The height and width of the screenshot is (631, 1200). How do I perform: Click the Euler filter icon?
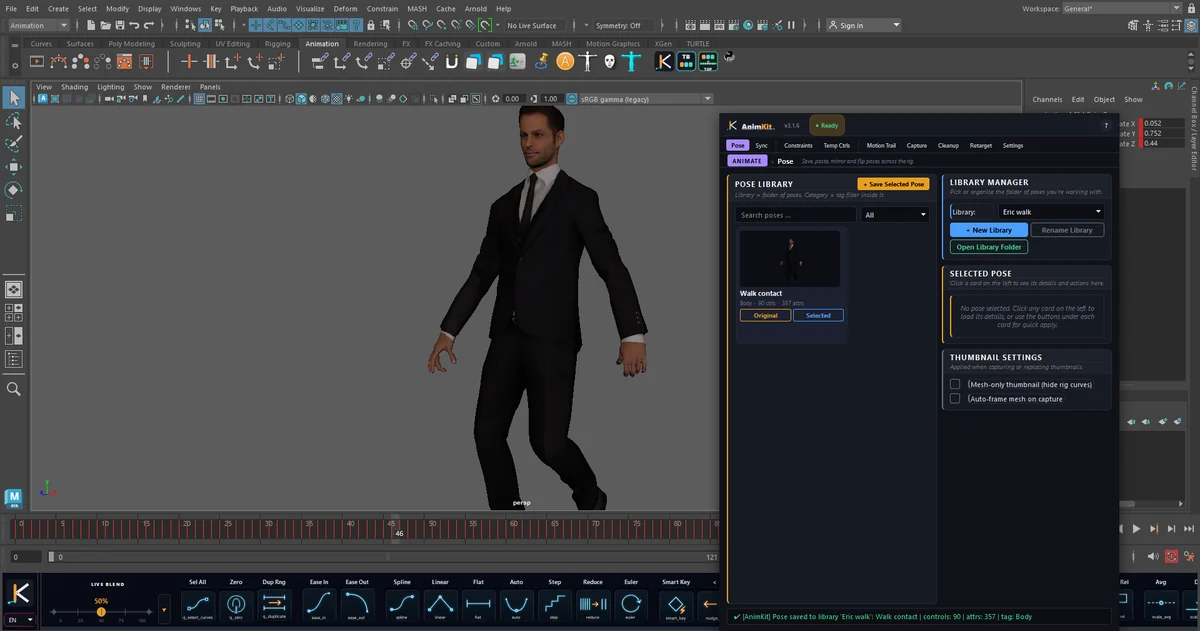[x=630, y=604]
